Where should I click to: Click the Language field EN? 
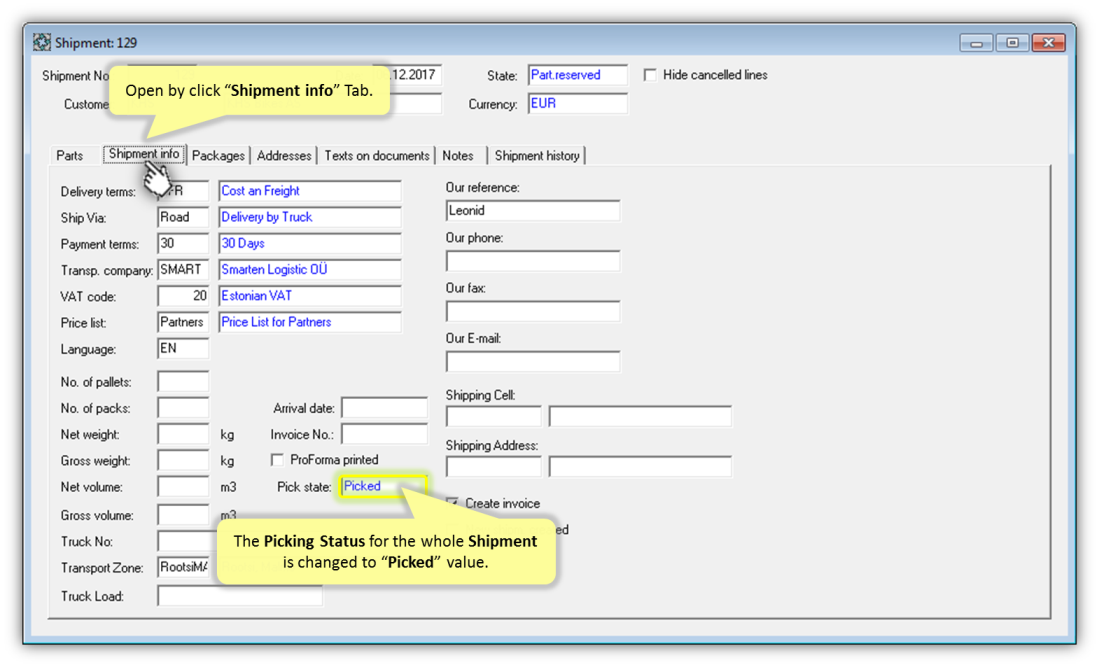tap(183, 349)
